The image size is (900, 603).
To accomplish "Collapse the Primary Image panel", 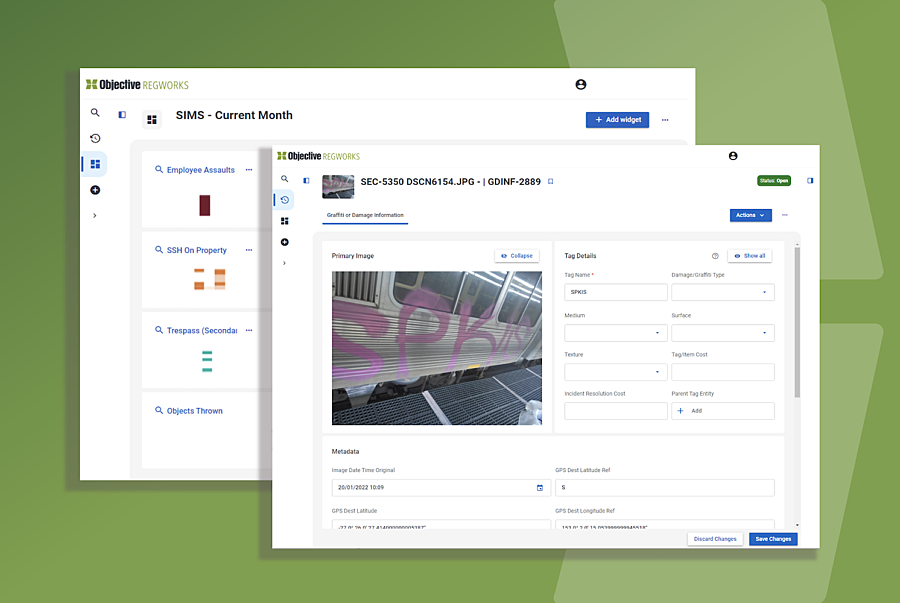I will tap(517, 256).
